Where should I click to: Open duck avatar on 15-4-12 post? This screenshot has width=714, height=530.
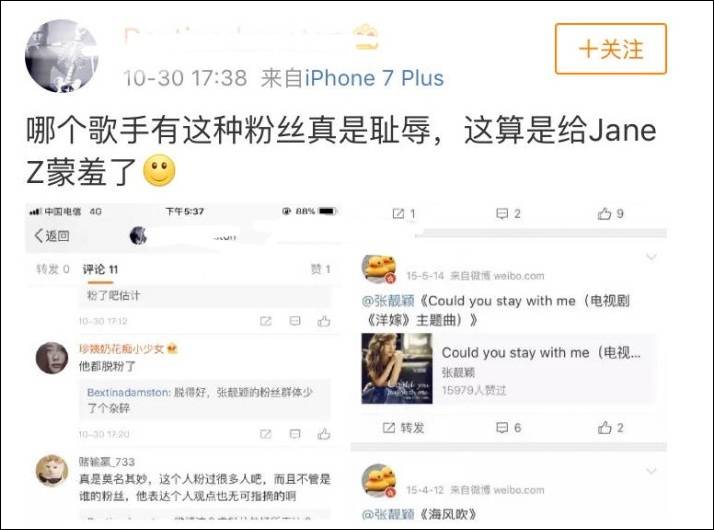point(379,481)
